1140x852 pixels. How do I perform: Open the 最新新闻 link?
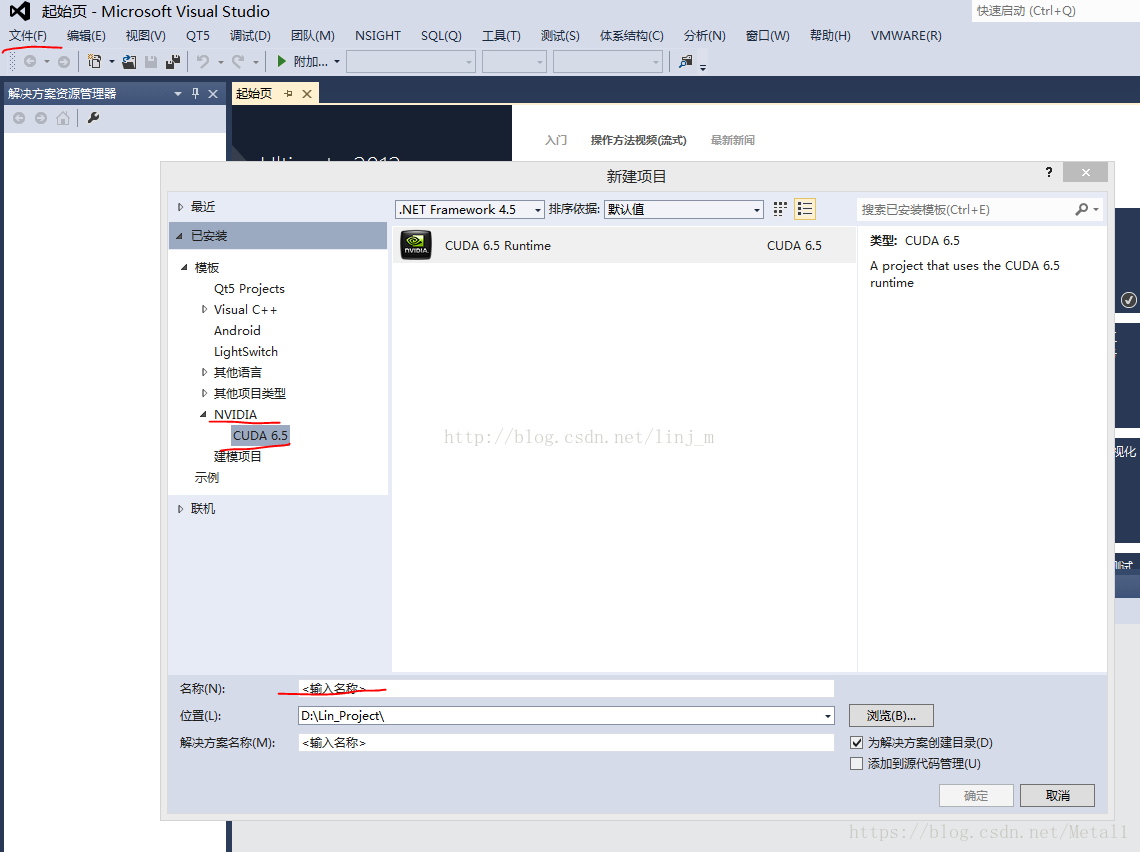[x=732, y=140]
